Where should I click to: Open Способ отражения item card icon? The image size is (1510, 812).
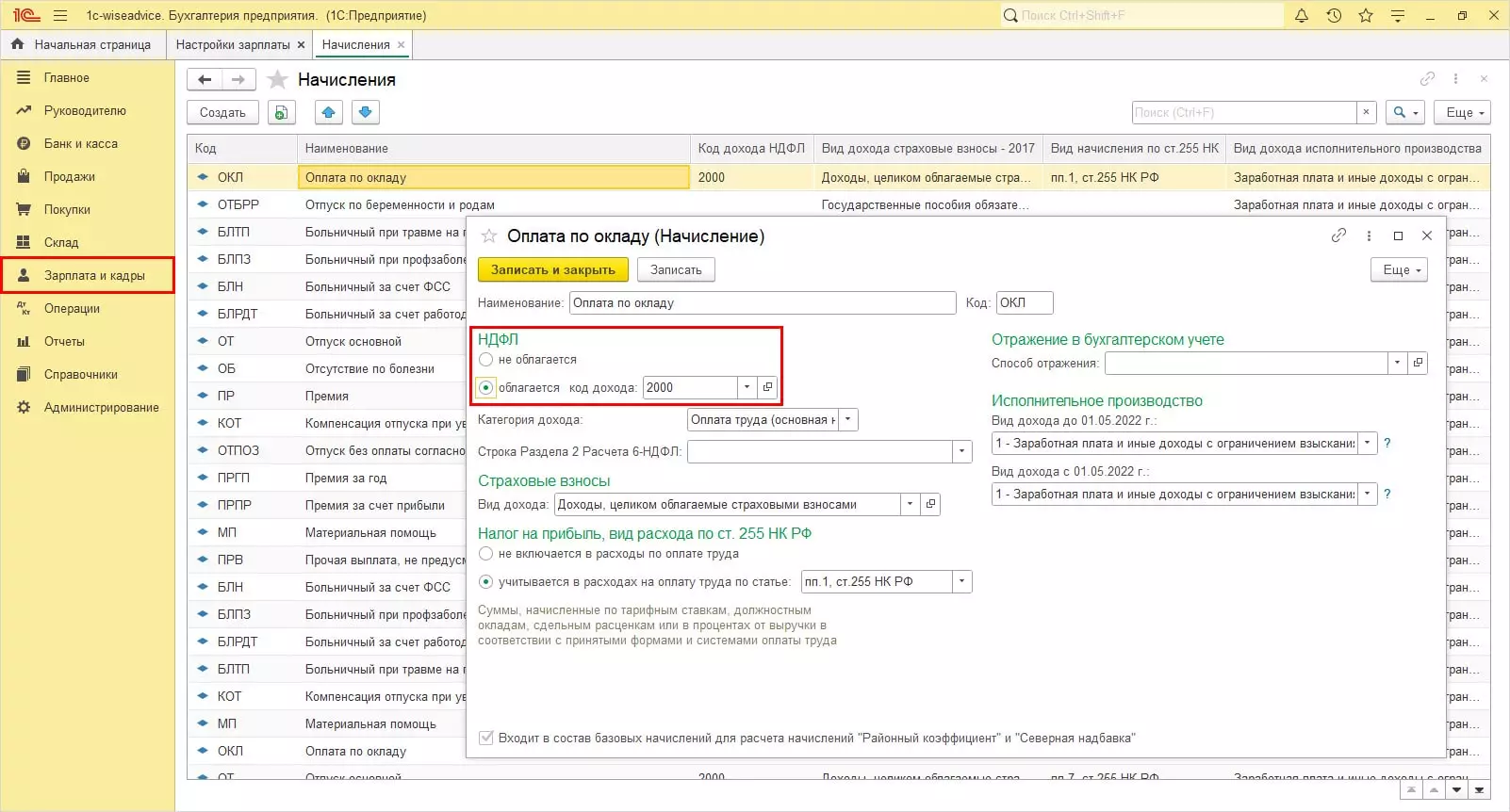(x=1418, y=363)
